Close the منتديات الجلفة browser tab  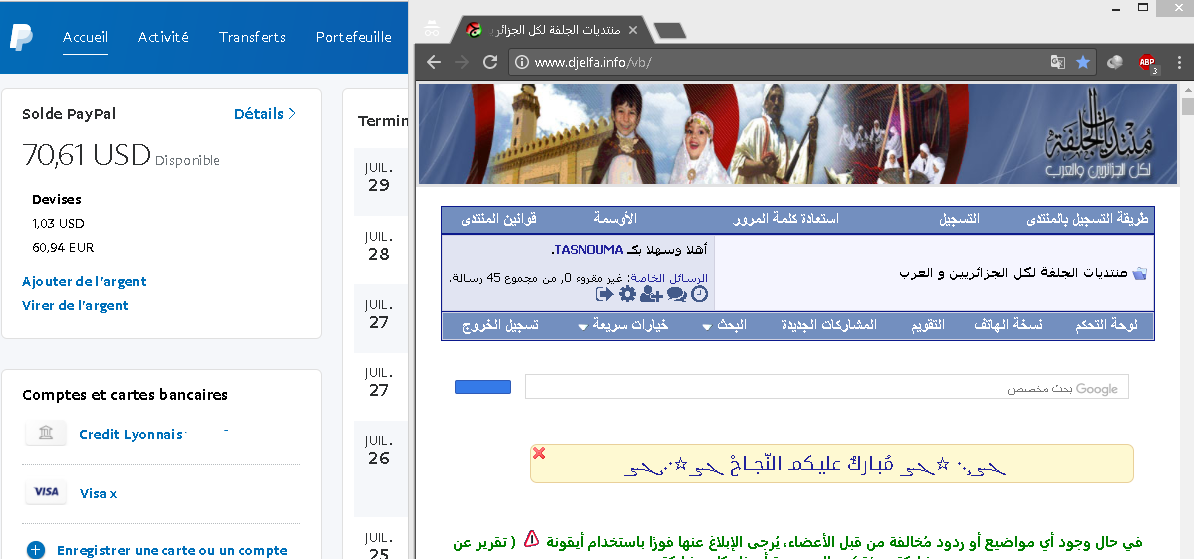coord(632,30)
